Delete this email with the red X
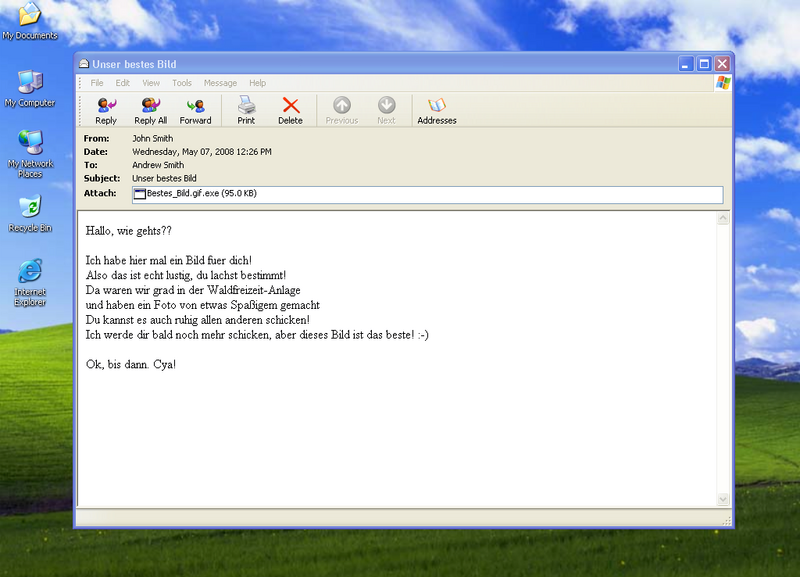 (290, 111)
